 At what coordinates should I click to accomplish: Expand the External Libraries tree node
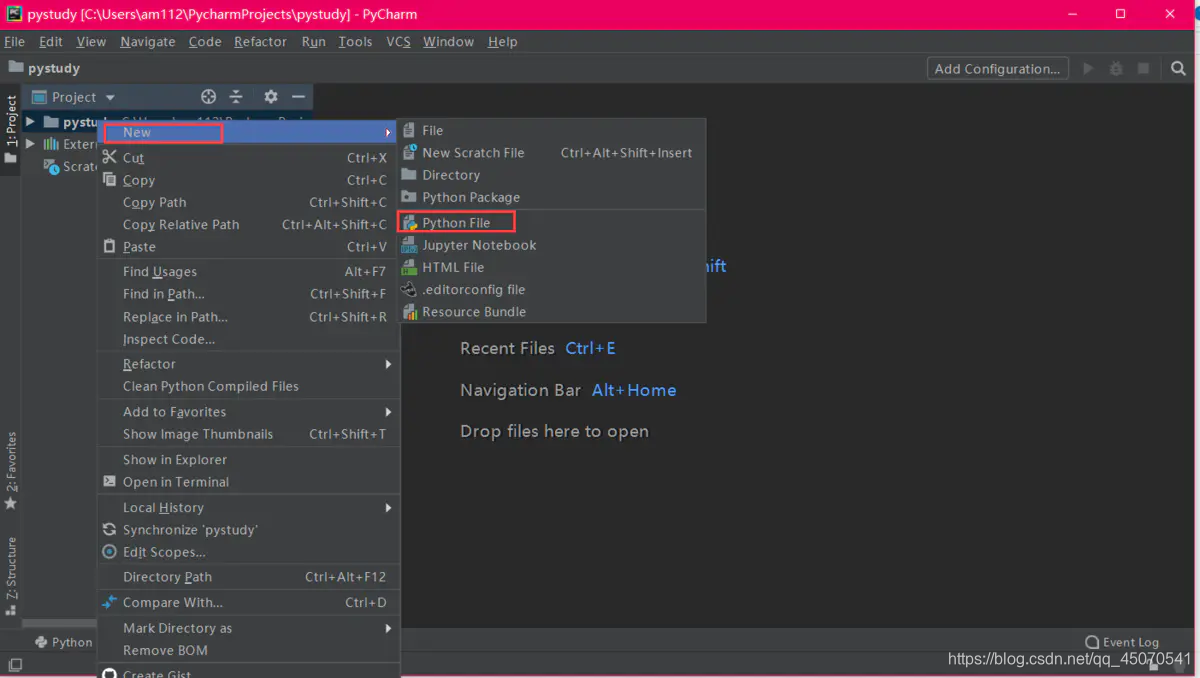tap(30, 144)
